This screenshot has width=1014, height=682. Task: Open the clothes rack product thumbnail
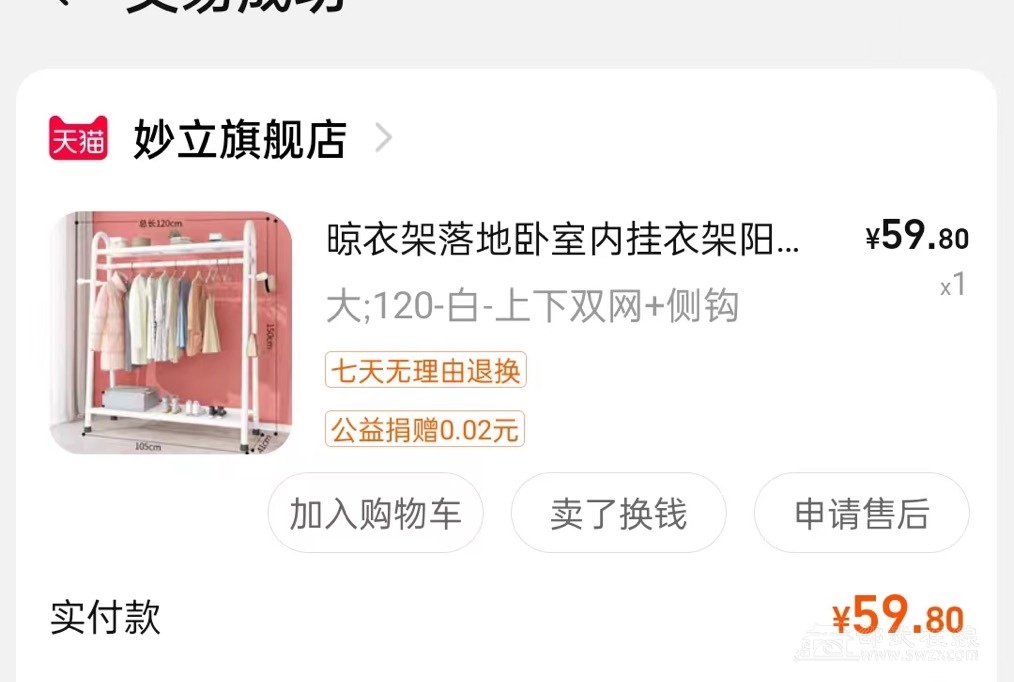[x=171, y=332]
